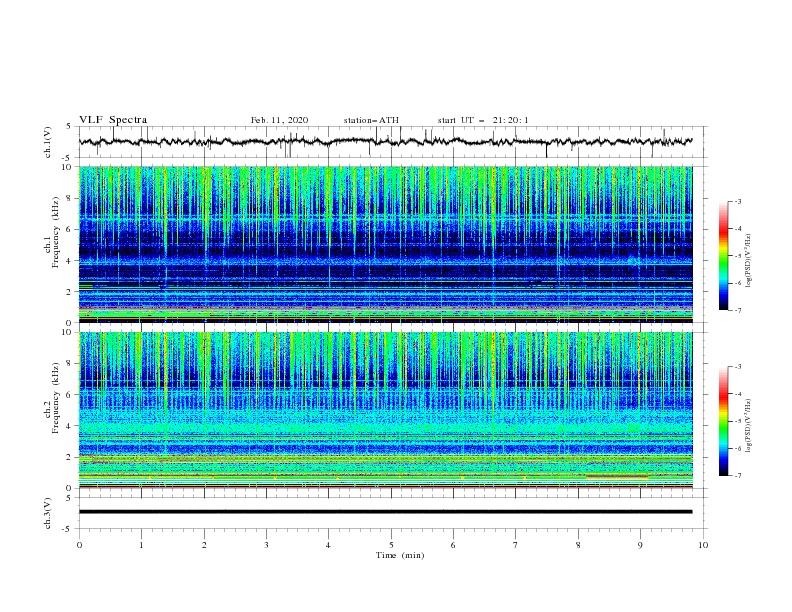Click the "-3" tick on ch.1 colorbar

click(x=737, y=201)
